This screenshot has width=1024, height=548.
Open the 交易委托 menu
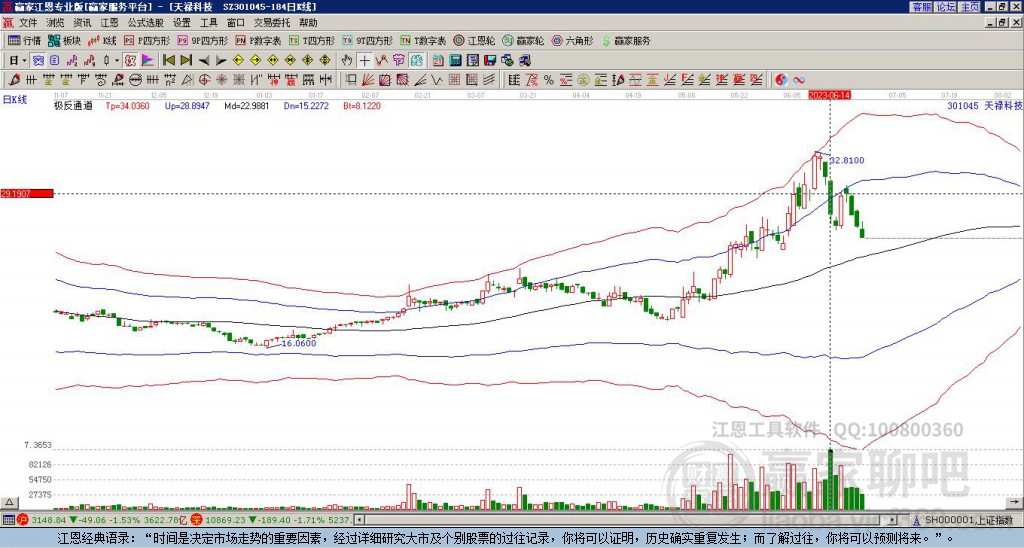tap(272, 23)
